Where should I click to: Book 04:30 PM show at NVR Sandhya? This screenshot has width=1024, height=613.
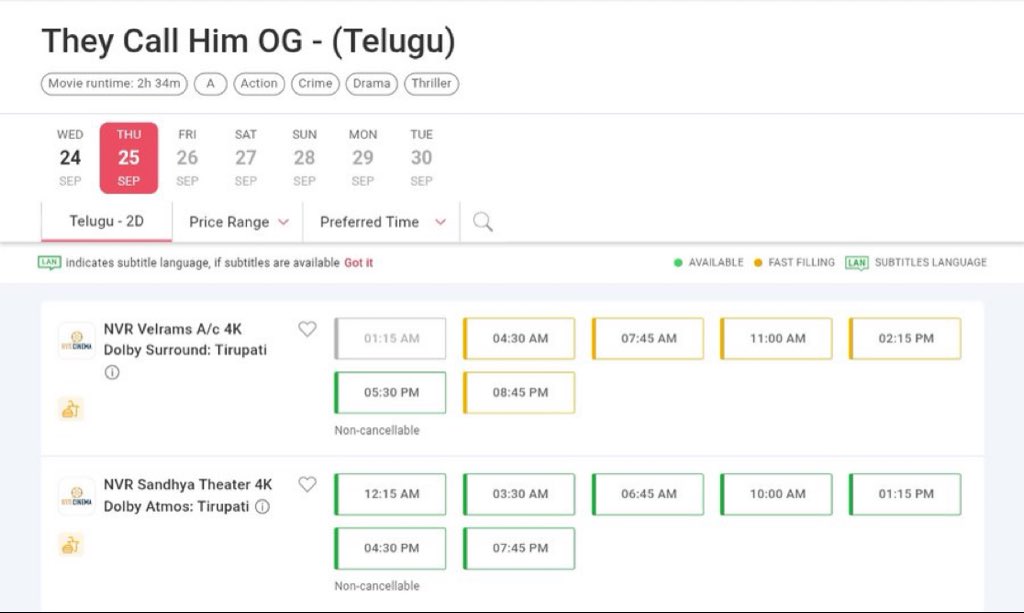391,548
